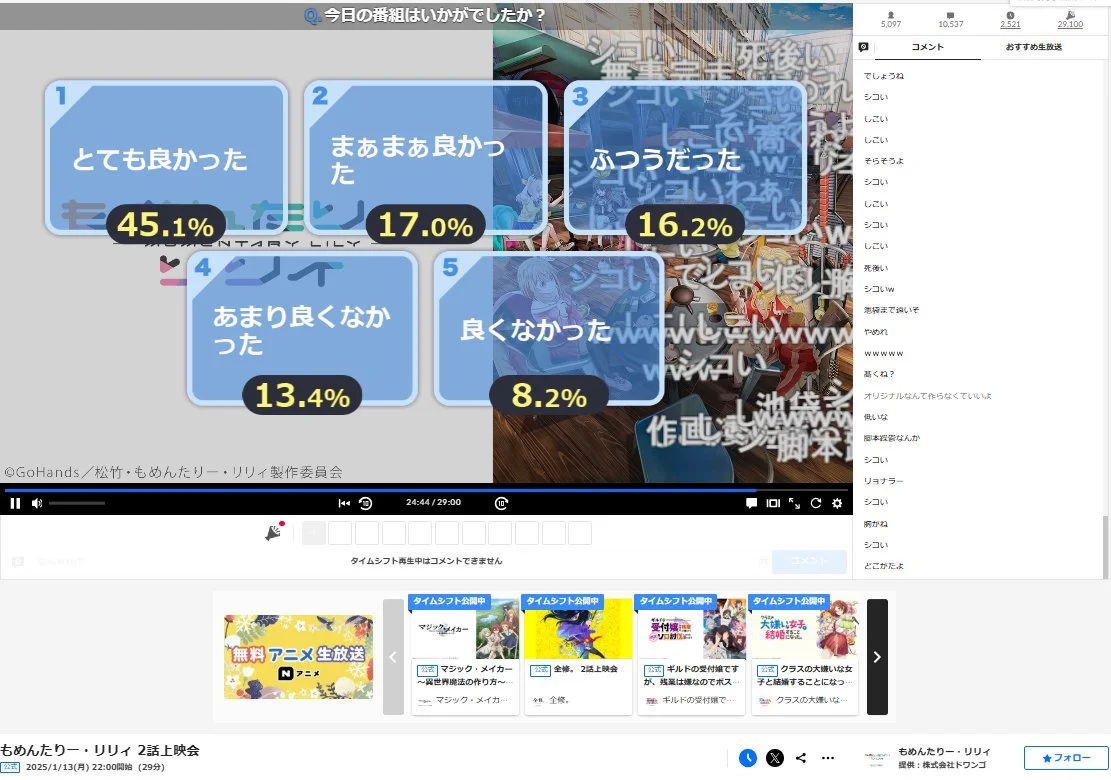Image resolution: width=1111 pixels, height=780 pixels.
Task: Open the クラスの大嫌いな女子と結婚する card
Action: point(805,655)
